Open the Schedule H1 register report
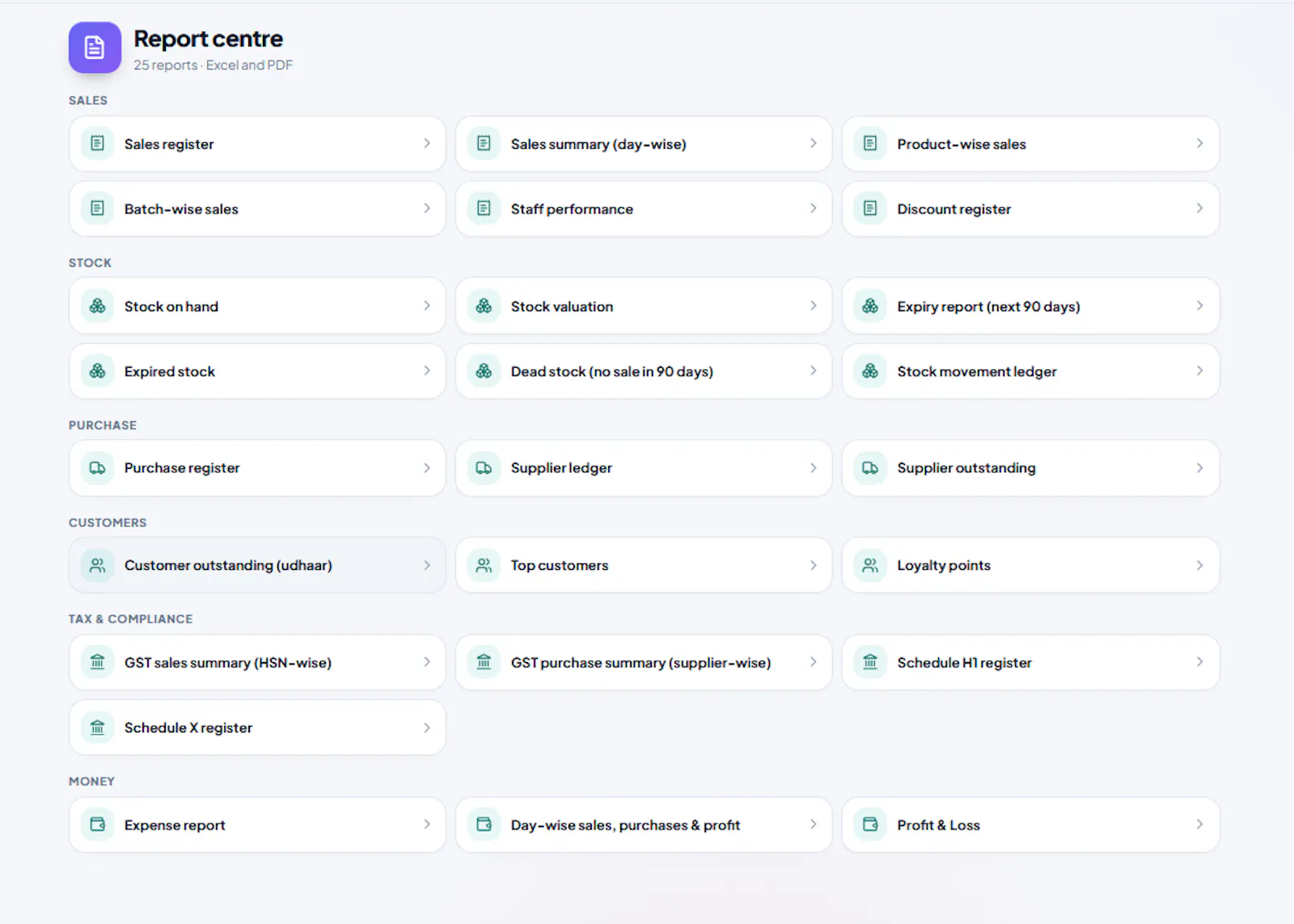Image resolution: width=1294 pixels, height=924 pixels. point(1030,662)
